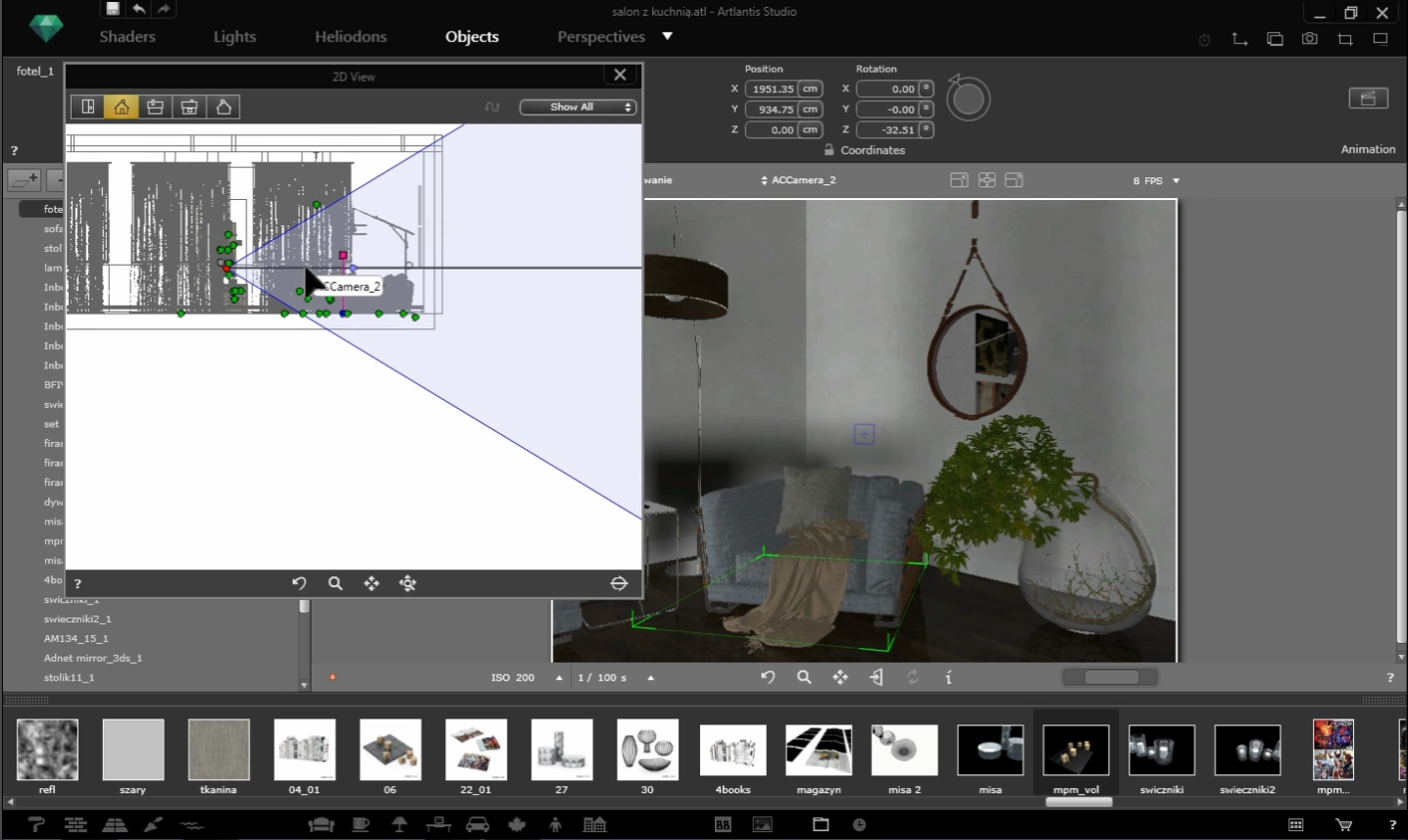Viewport: 1408px width, 840px height.
Task: Select swieczniki2_1 in the object list
Action: pyautogui.click(x=77, y=618)
